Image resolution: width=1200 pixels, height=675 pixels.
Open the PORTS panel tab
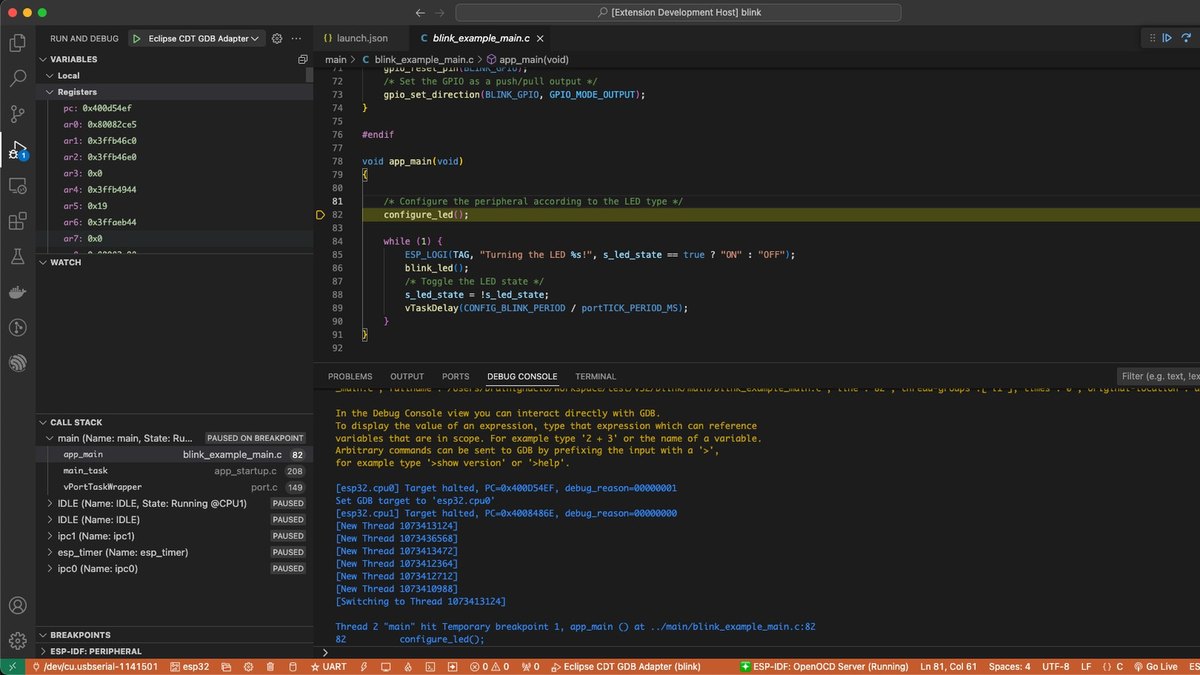(455, 376)
